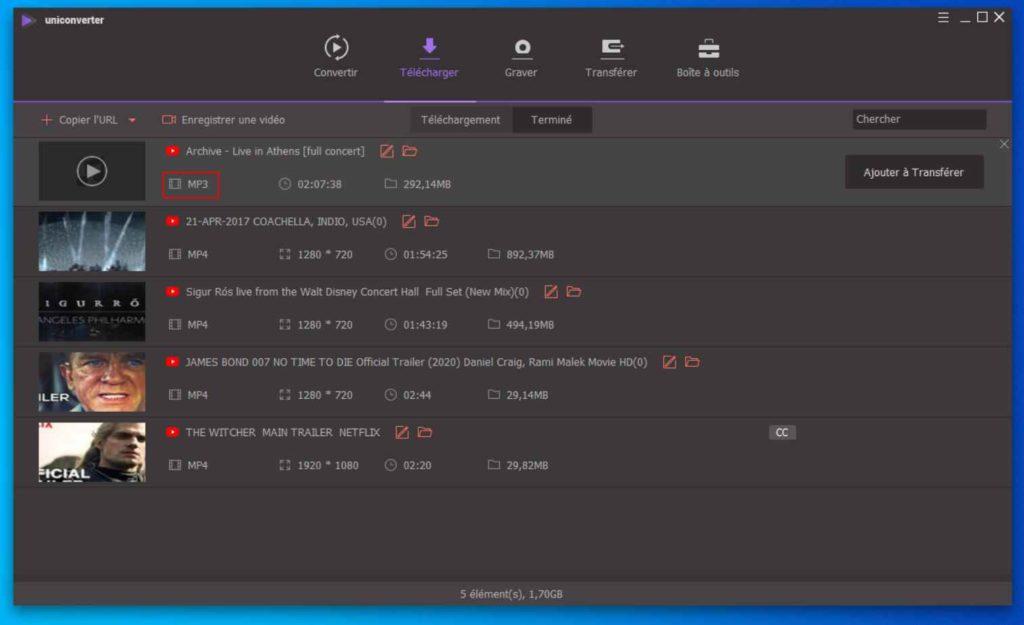The height and width of the screenshot is (625, 1024).
Task: Click the YouTube icon beside Sigur Rós title
Action: 172,292
